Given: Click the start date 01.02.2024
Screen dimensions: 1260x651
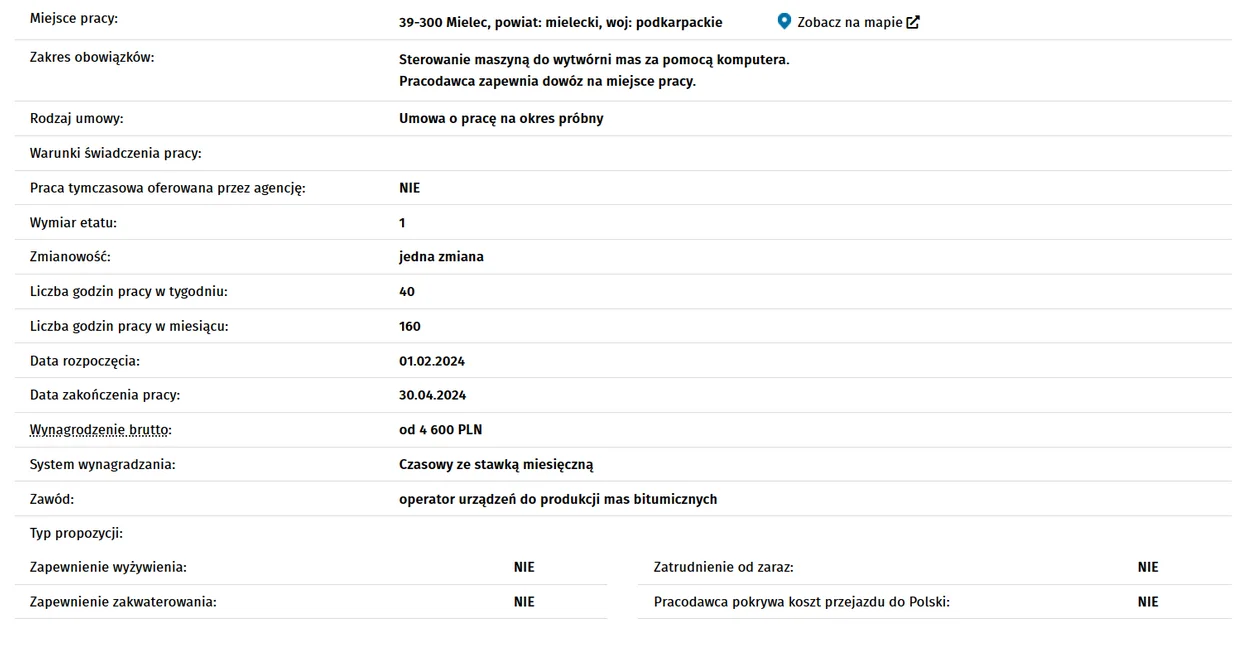Looking at the screenshot, I should [x=432, y=361].
